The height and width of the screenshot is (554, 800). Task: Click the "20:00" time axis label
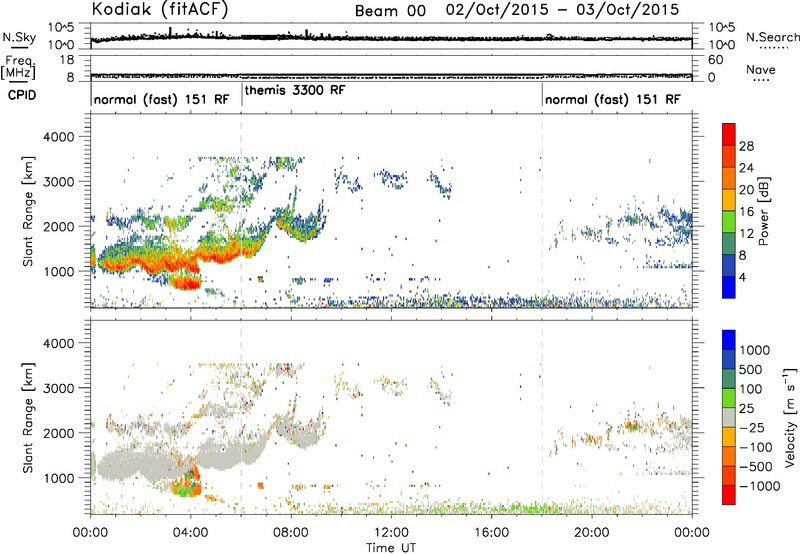tap(591, 533)
